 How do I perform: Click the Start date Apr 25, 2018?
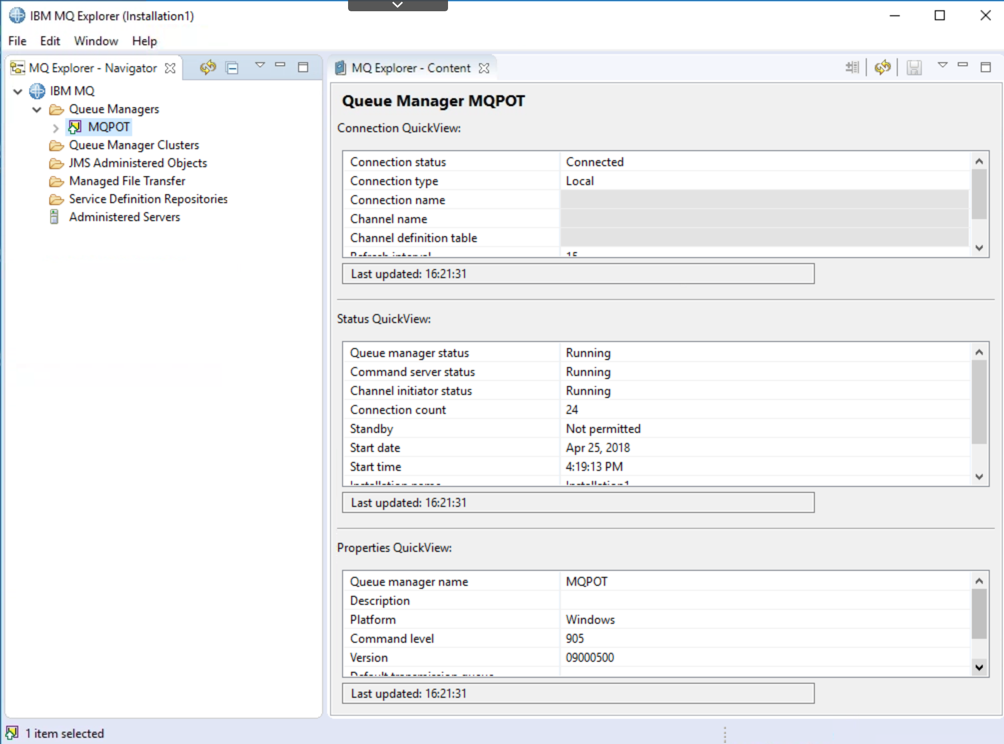pos(597,448)
